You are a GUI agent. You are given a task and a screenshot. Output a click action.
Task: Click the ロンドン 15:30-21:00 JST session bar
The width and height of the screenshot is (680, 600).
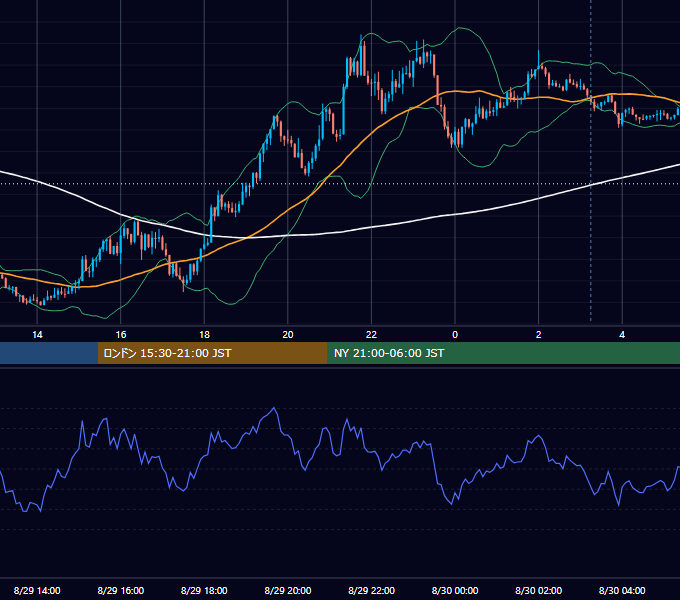coord(212,353)
